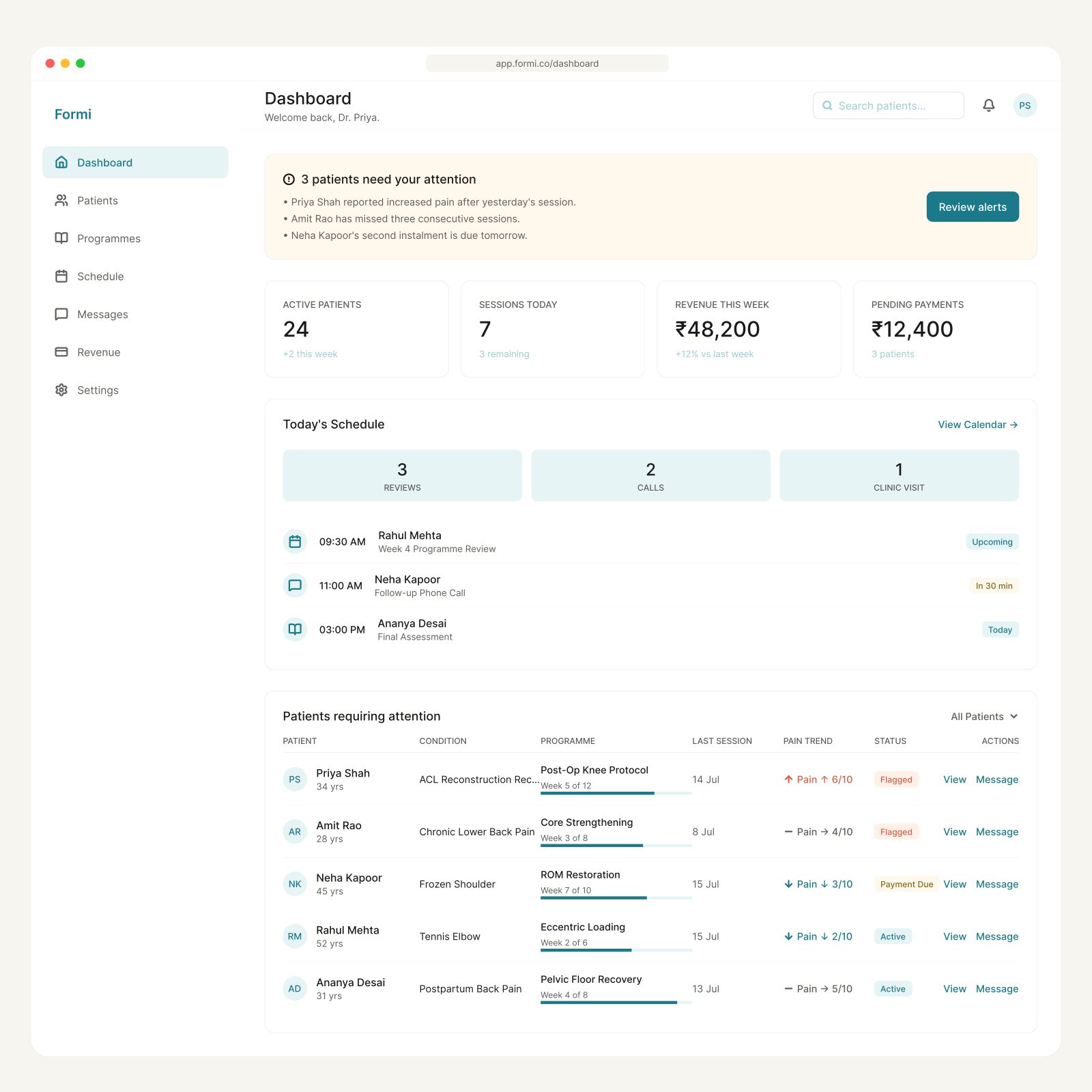
Task: Open Messages from sidebar
Action: (x=135, y=314)
